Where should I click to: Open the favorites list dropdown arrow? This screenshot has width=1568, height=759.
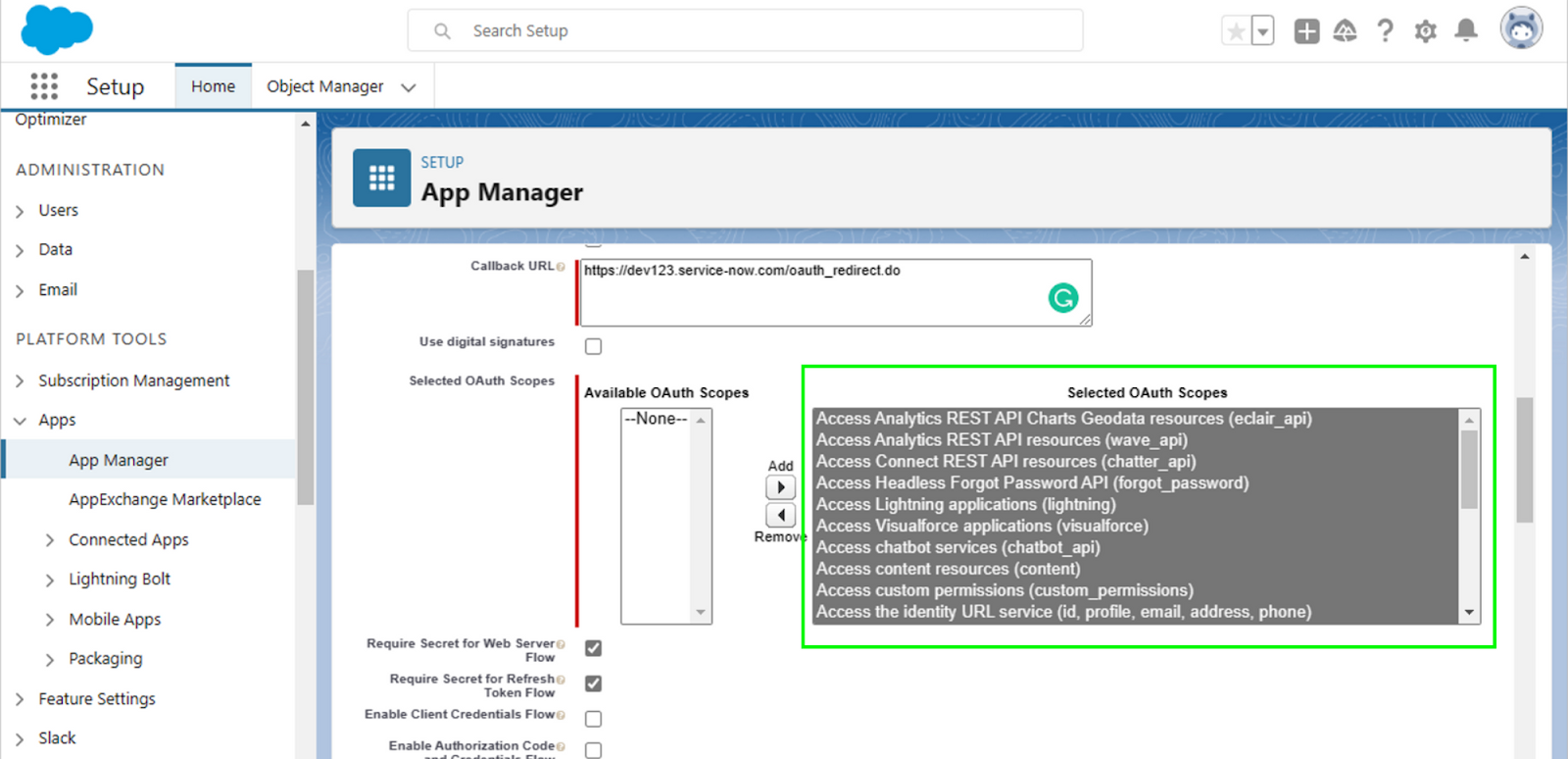[x=1263, y=31]
